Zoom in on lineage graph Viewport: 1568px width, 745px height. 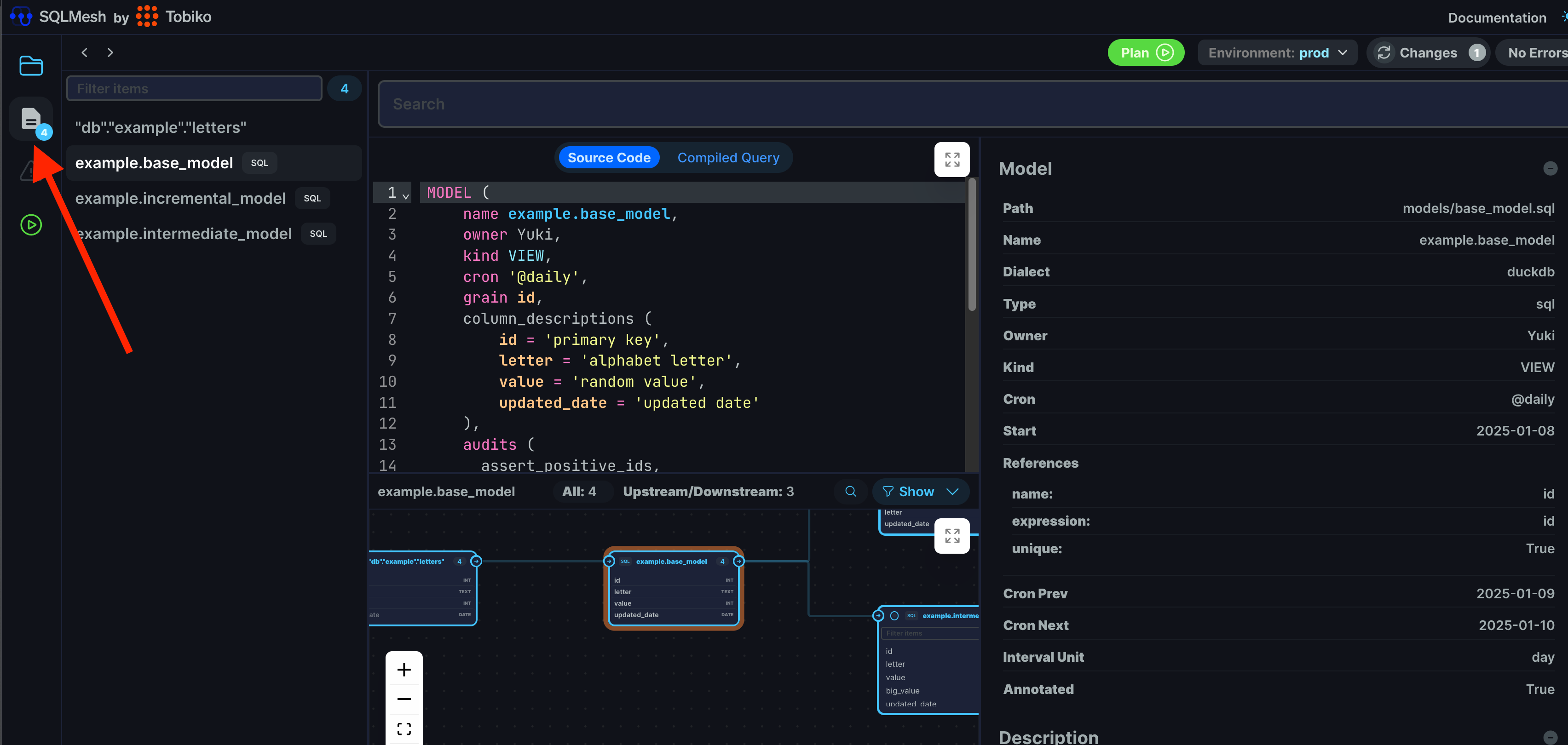pyautogui.click(x=404, y=670)
